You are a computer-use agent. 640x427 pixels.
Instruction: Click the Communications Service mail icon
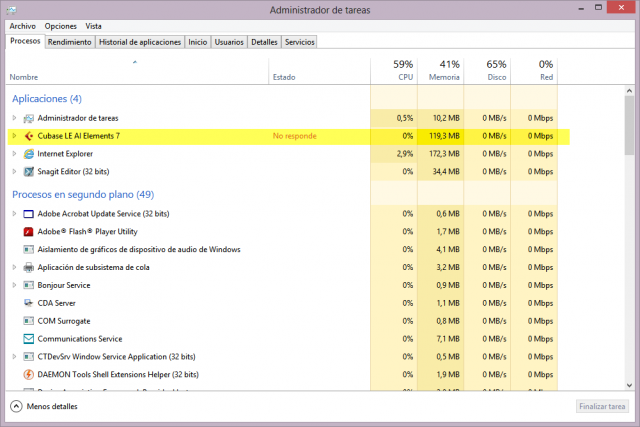[29, 339]
